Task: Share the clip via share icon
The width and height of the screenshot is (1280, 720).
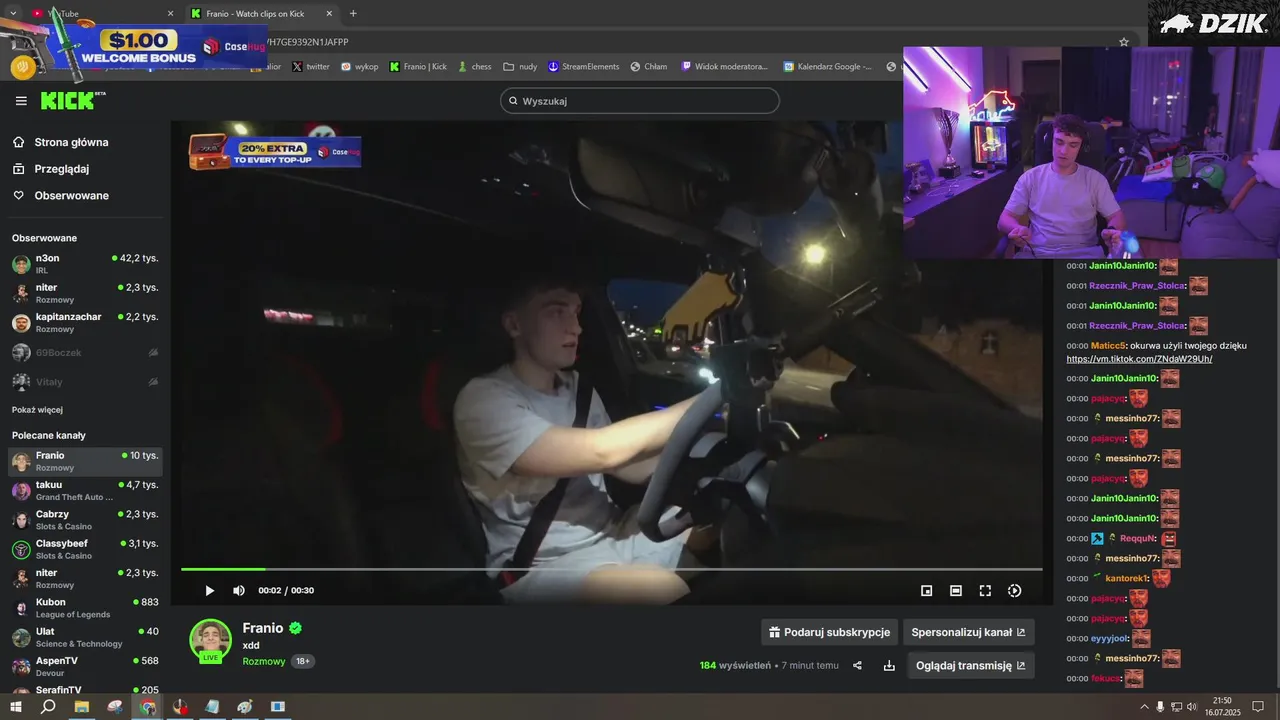Action: point(857,665)
